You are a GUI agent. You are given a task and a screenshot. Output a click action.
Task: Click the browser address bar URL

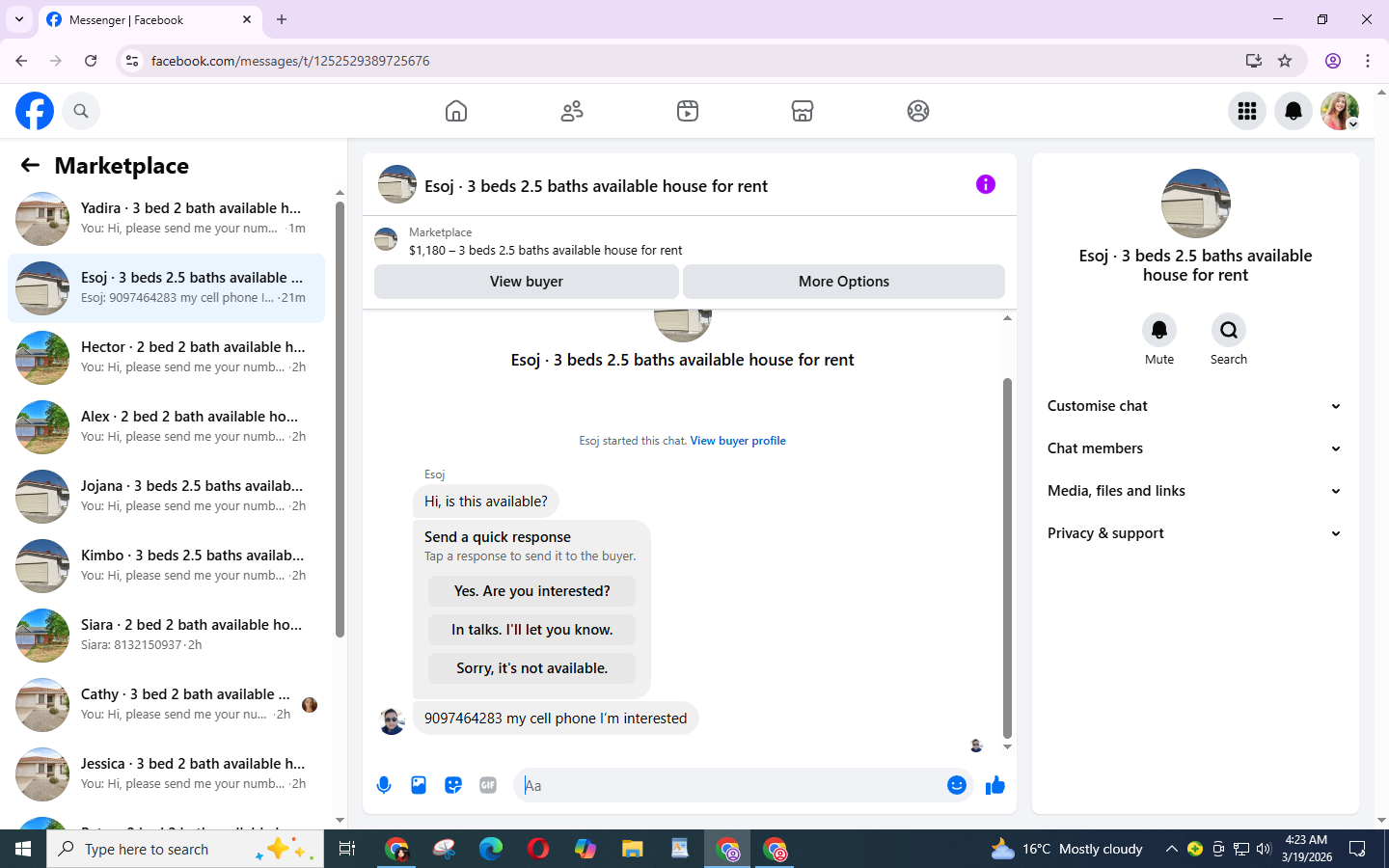tap(290, 61)
